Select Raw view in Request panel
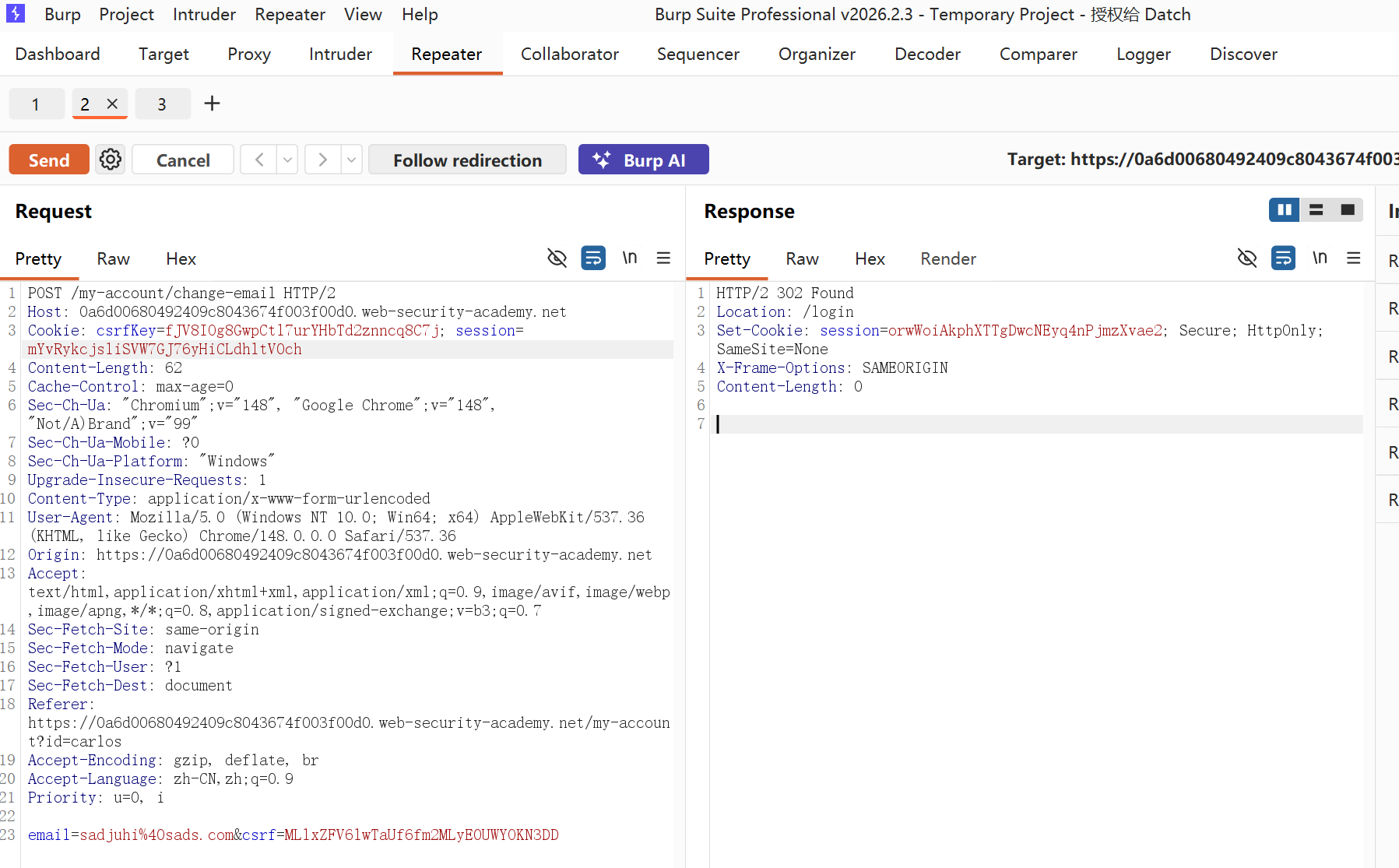This screenshot has height=868, width=1399. tap(113, 258)
